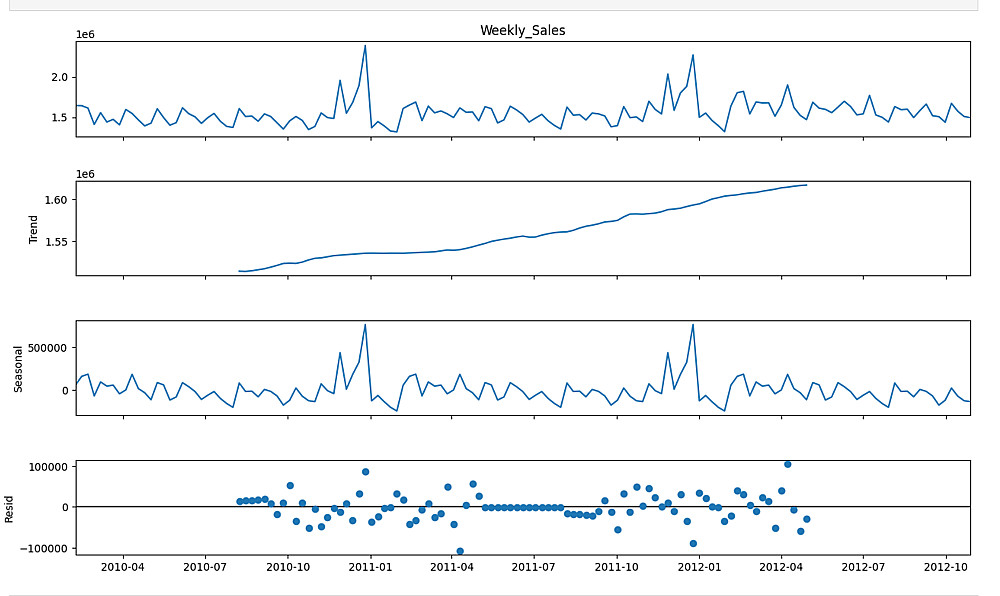
Task: Click the 2.0 tick on Weekly_Sales axis
Action: tap(60, 77)
